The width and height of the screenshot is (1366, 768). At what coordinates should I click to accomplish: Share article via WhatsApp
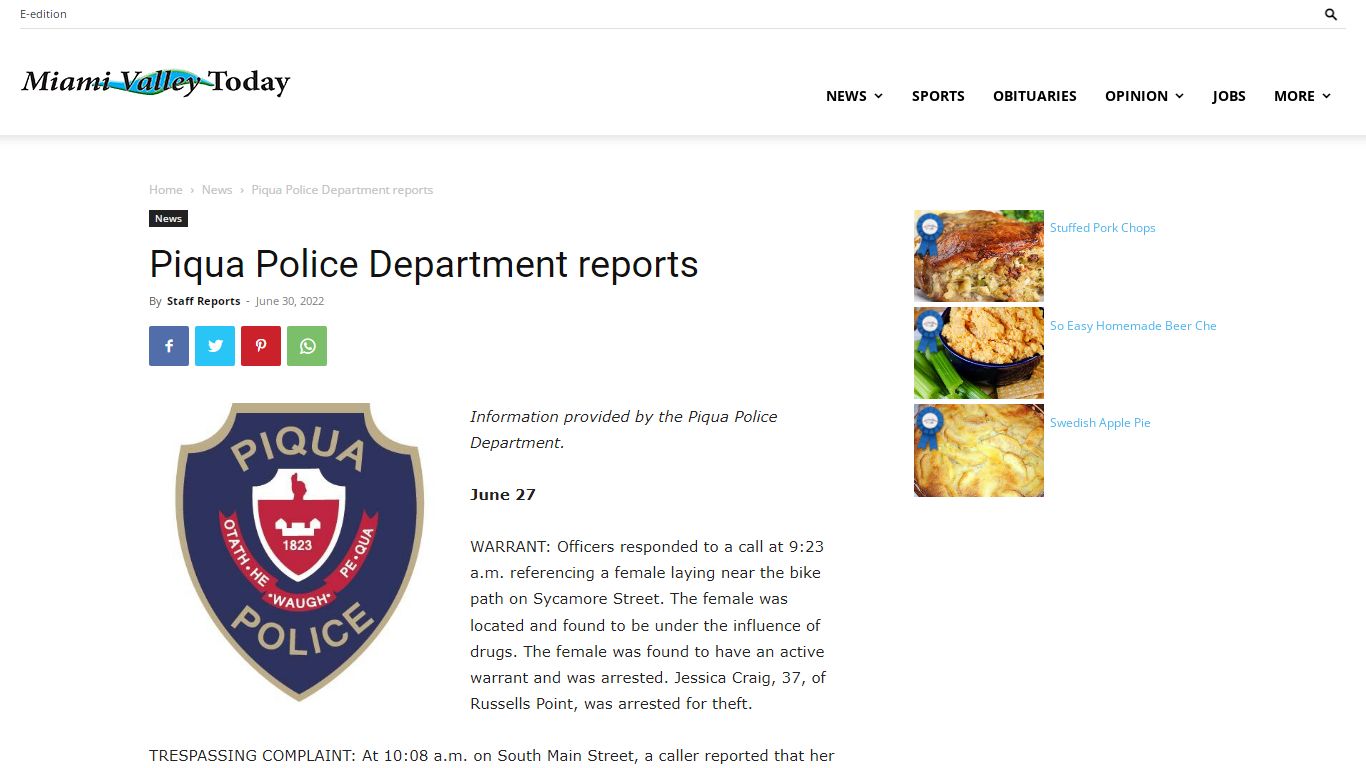(x=307, y=346)
